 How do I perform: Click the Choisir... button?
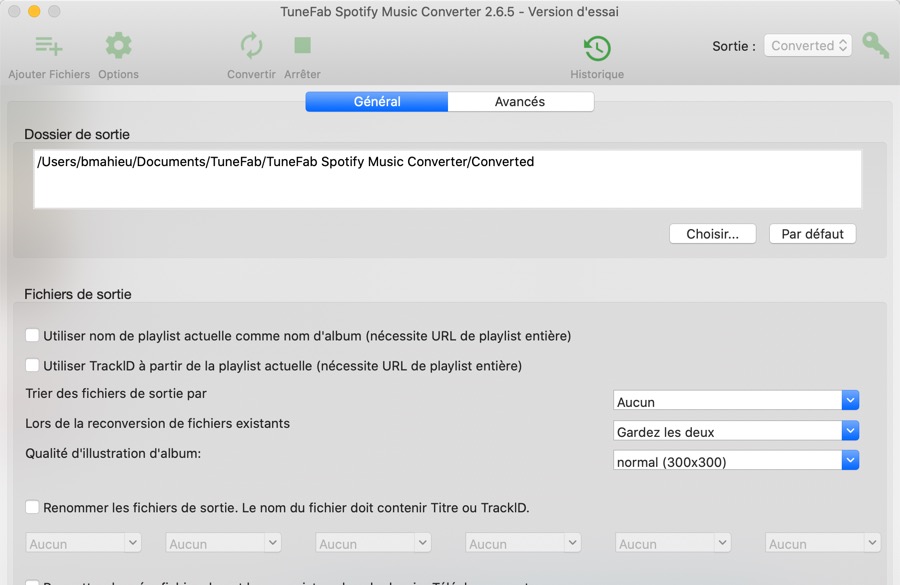tap(712, 234)
